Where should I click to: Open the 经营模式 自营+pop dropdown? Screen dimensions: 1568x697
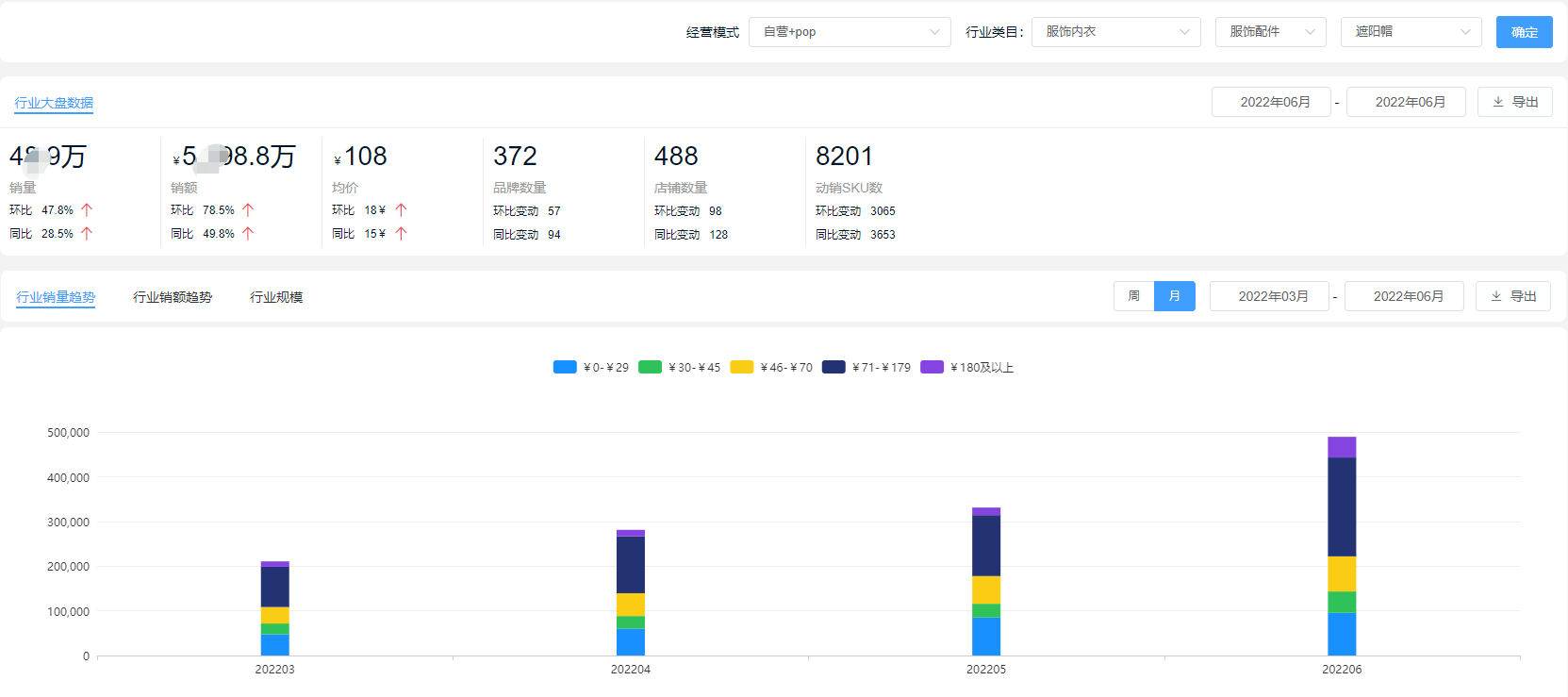pos(850,32)
